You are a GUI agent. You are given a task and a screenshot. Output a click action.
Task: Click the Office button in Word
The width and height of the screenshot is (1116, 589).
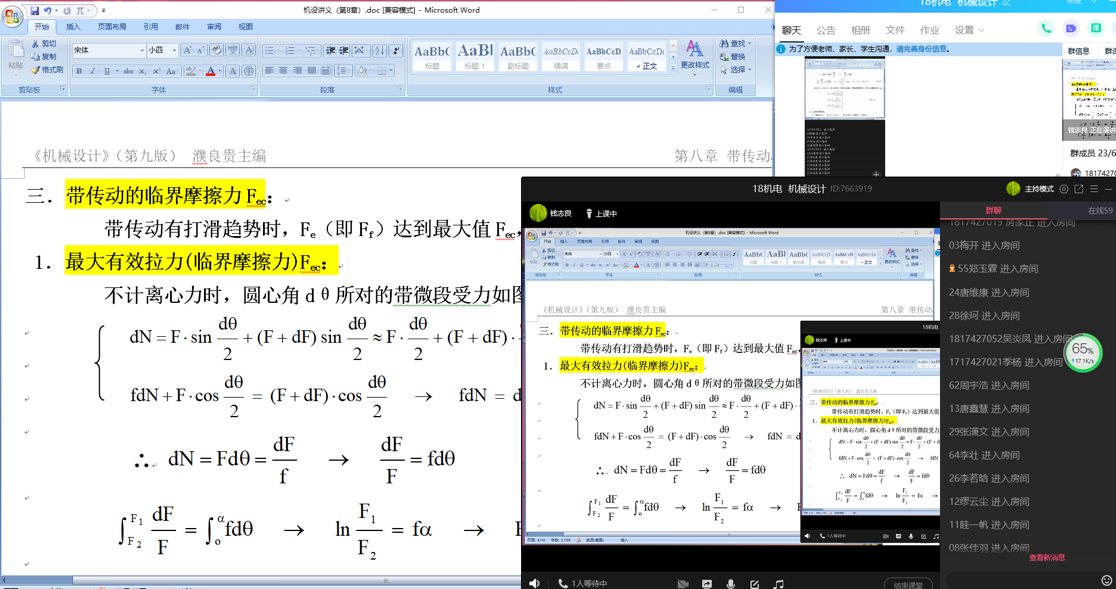[x=12, y=17]
